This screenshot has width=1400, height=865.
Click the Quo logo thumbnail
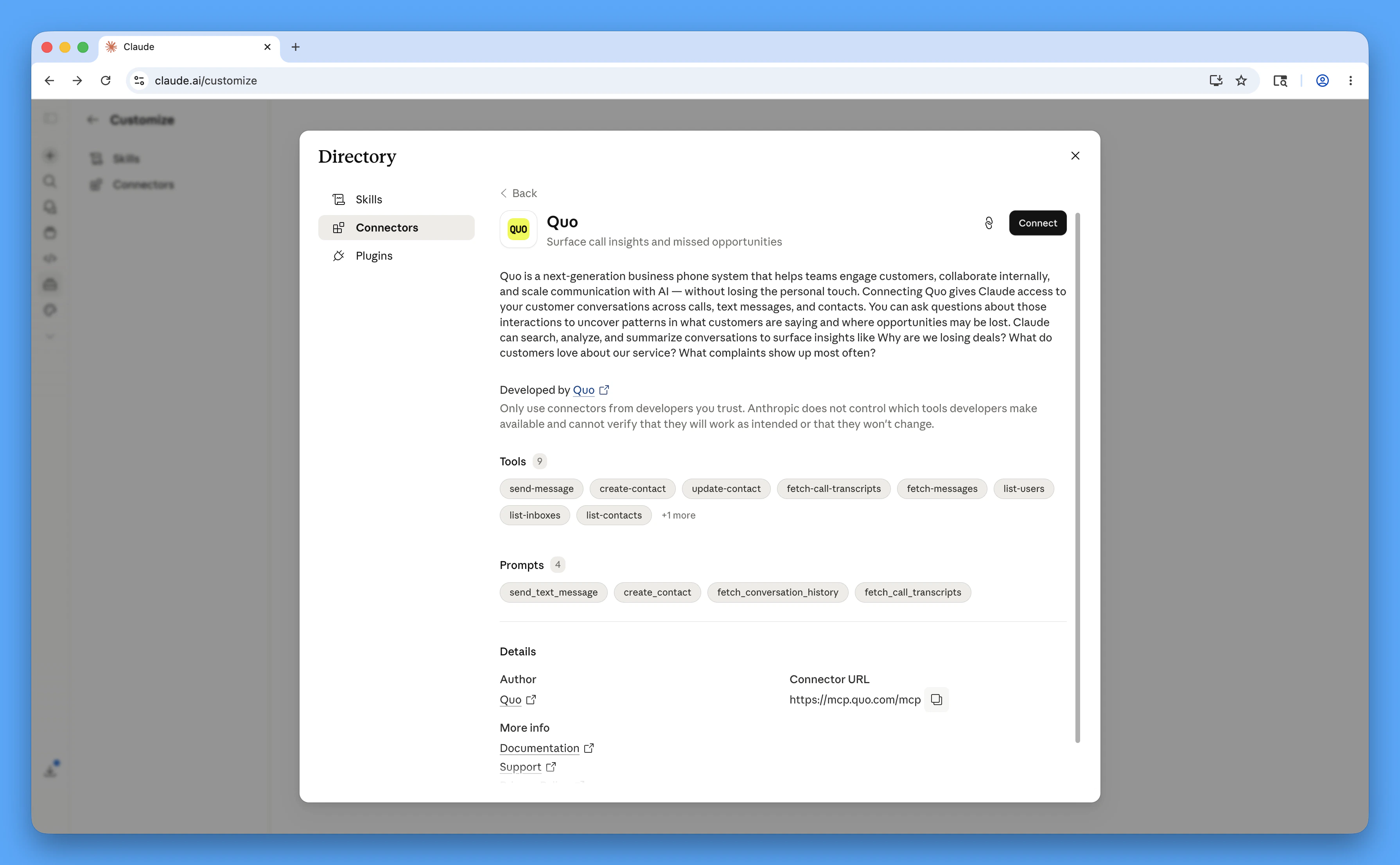pyautogui.click(x=518, y=229)
